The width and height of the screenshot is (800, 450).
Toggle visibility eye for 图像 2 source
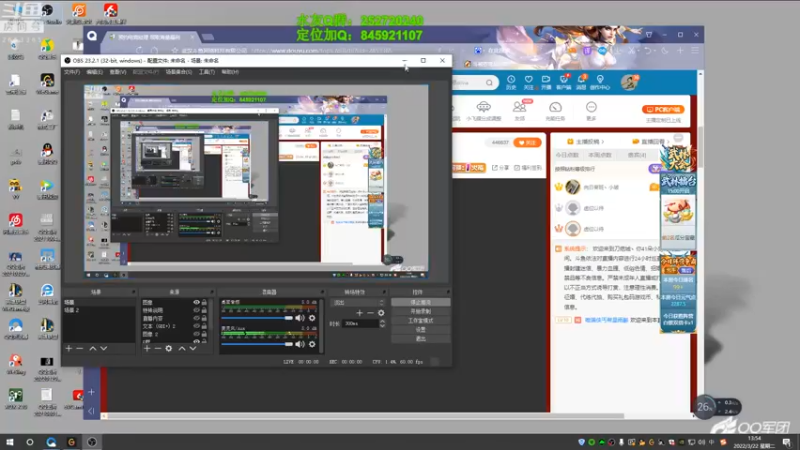coord(196,334)
